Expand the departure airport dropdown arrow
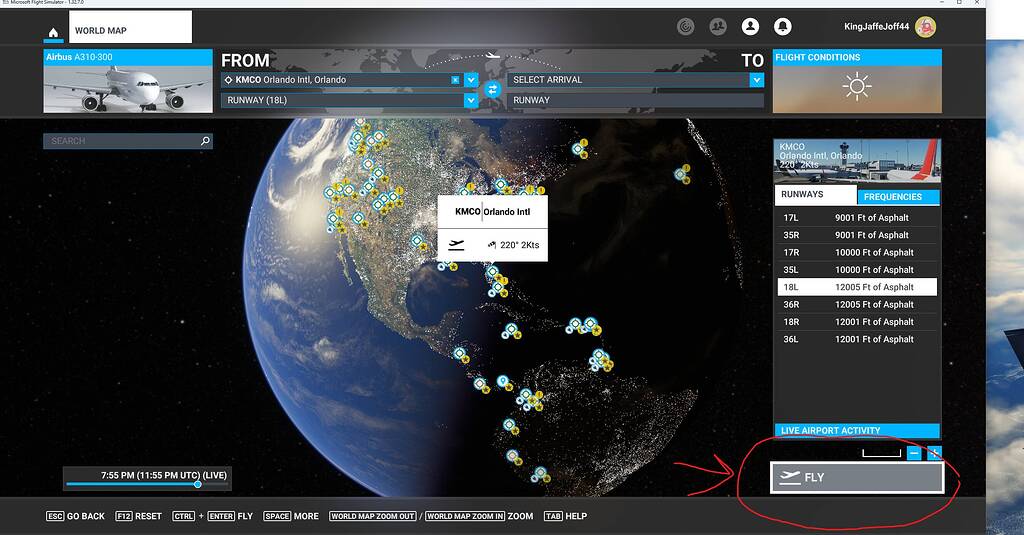Viewport: 1024px width, 535px height. (471, 80)
